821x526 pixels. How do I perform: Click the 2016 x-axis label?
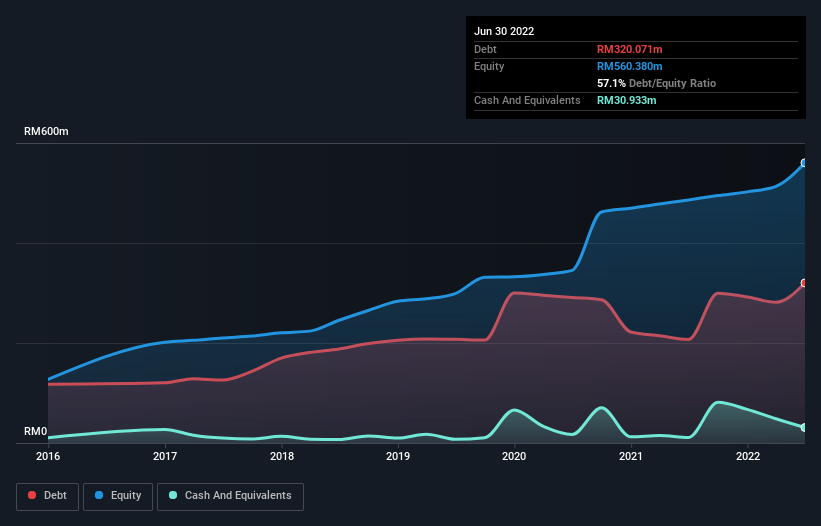48,456
